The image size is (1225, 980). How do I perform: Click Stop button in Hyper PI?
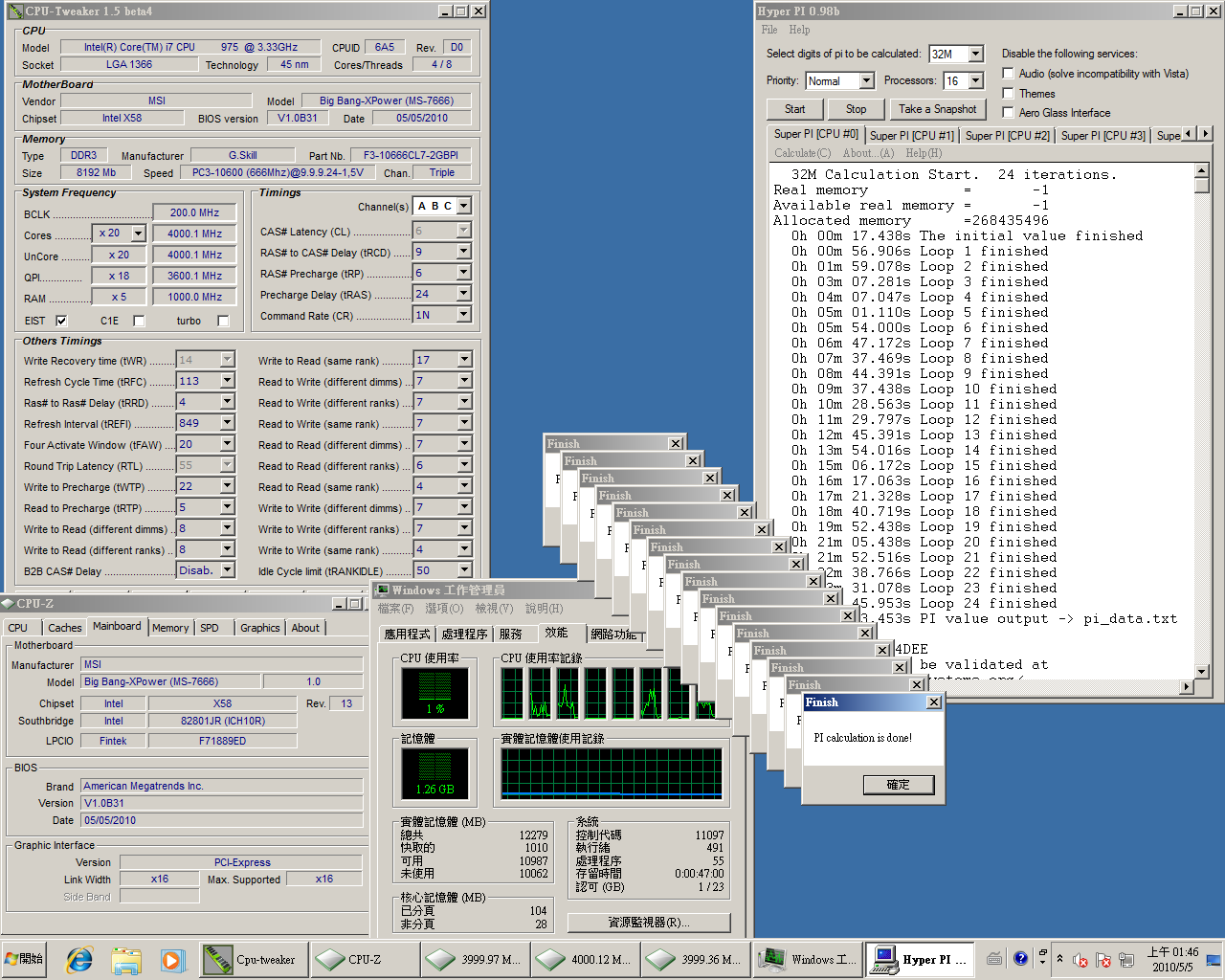tap(856, 109)
